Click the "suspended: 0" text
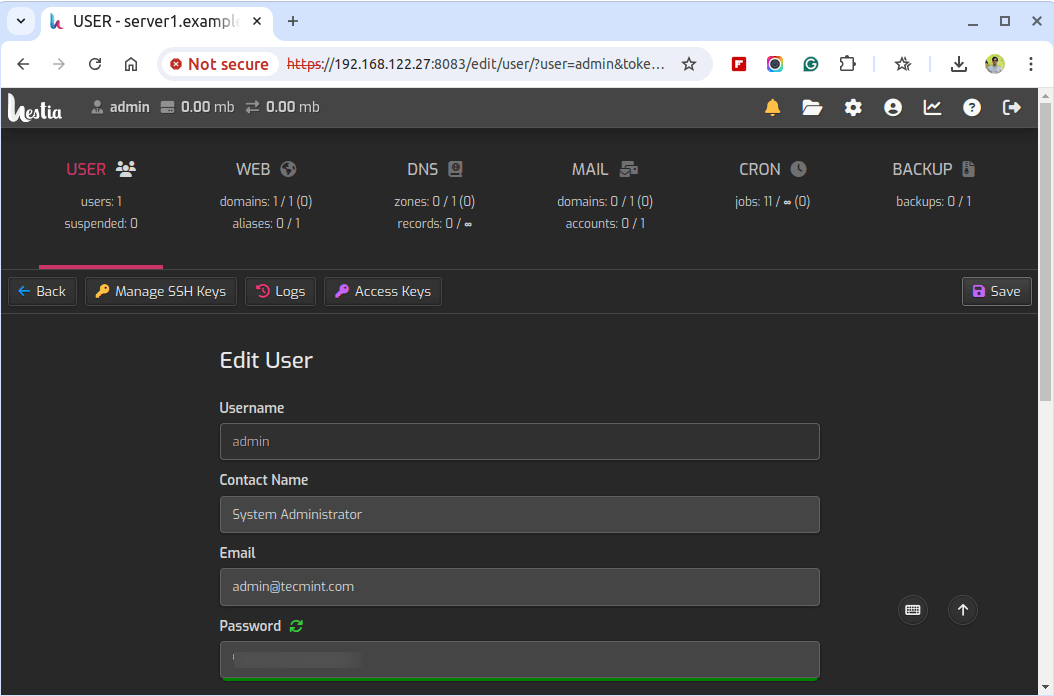 [x=101, y=223]
